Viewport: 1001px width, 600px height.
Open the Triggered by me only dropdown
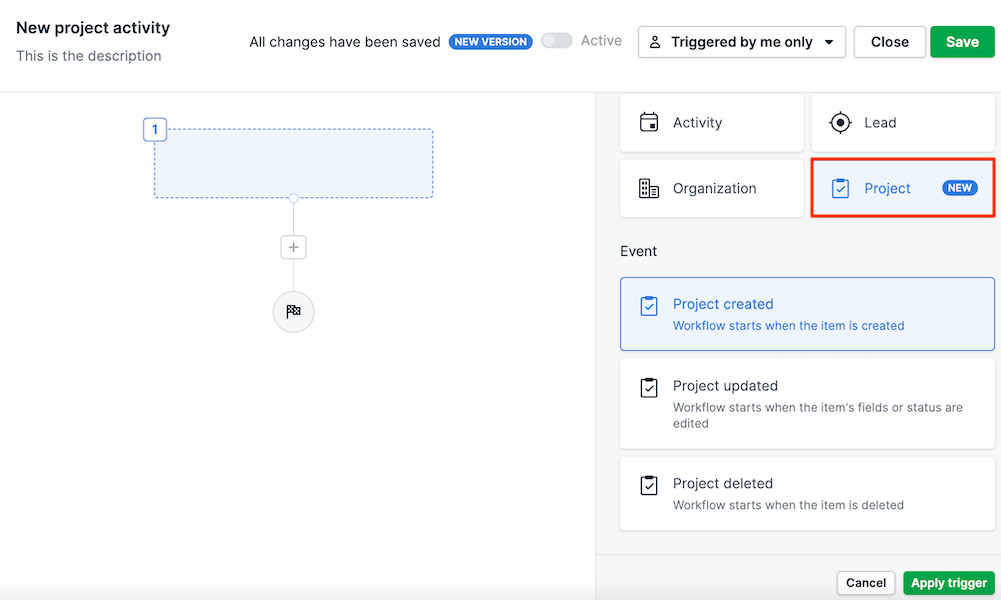click(x=741, y=41)
